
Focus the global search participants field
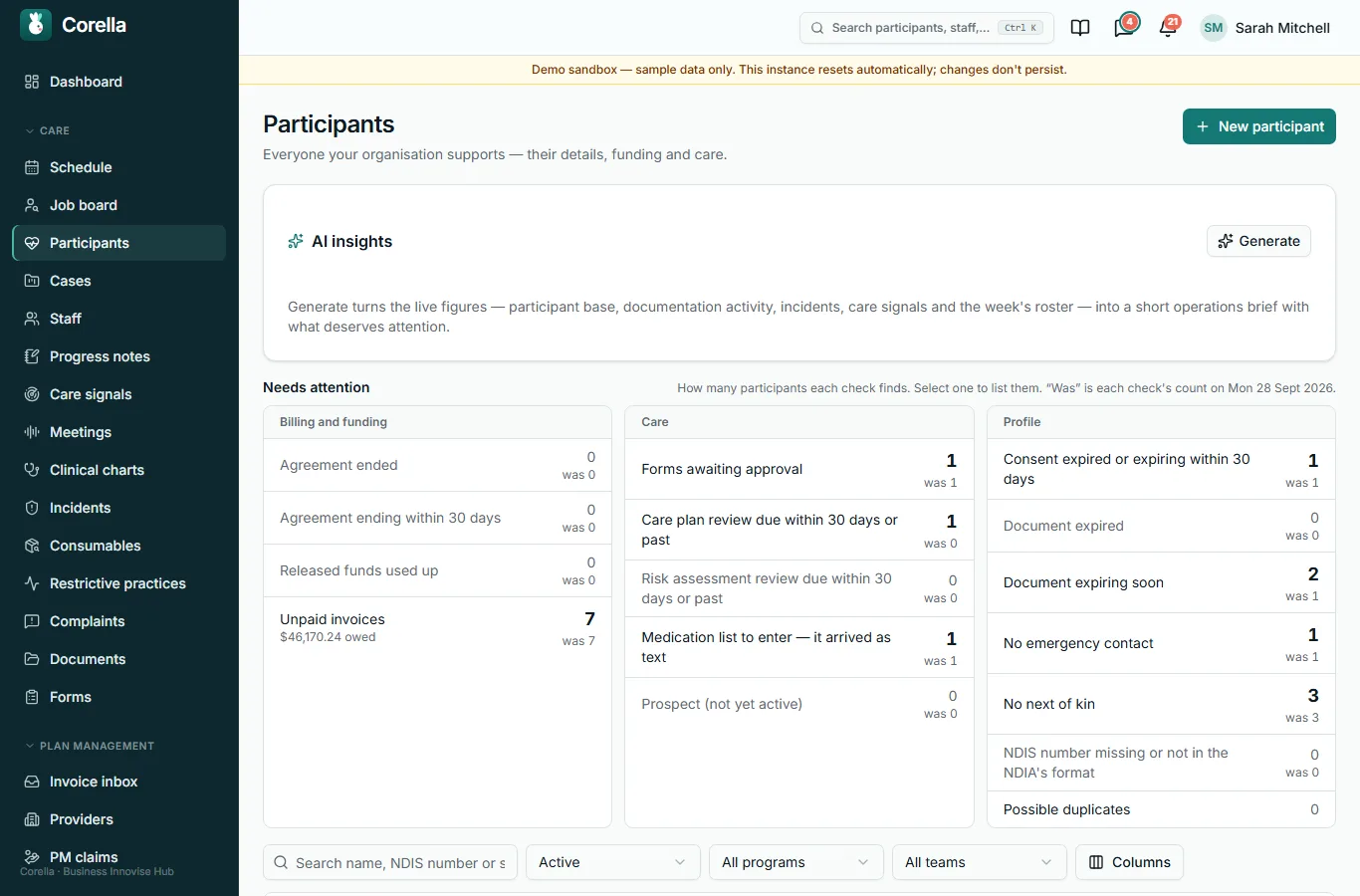point(926,28)
